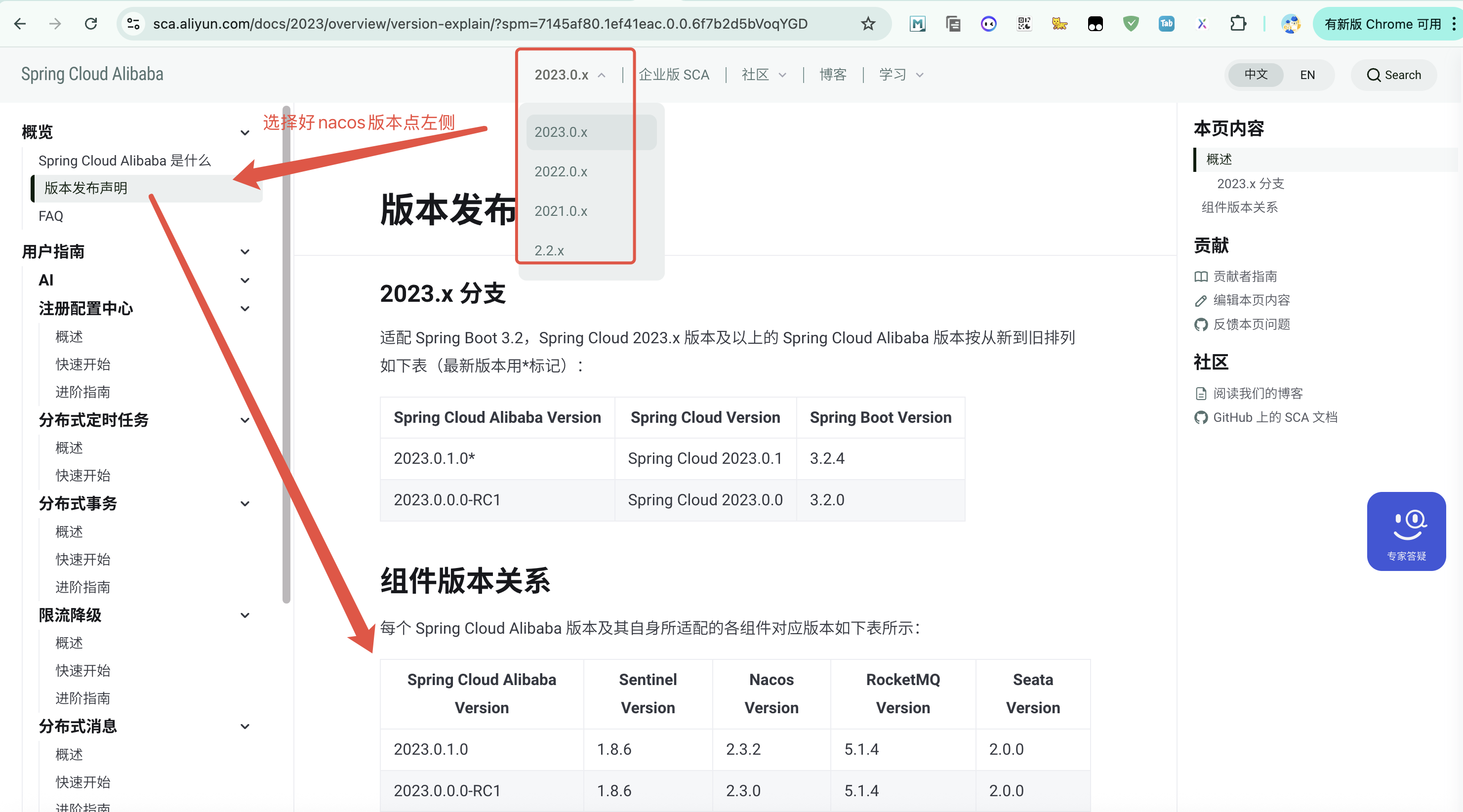Screen dimensions: 1463x812
Task: Jump to 2023.x 分支 in page contents
Action: pyautogui.click(x=1250, y=183)
